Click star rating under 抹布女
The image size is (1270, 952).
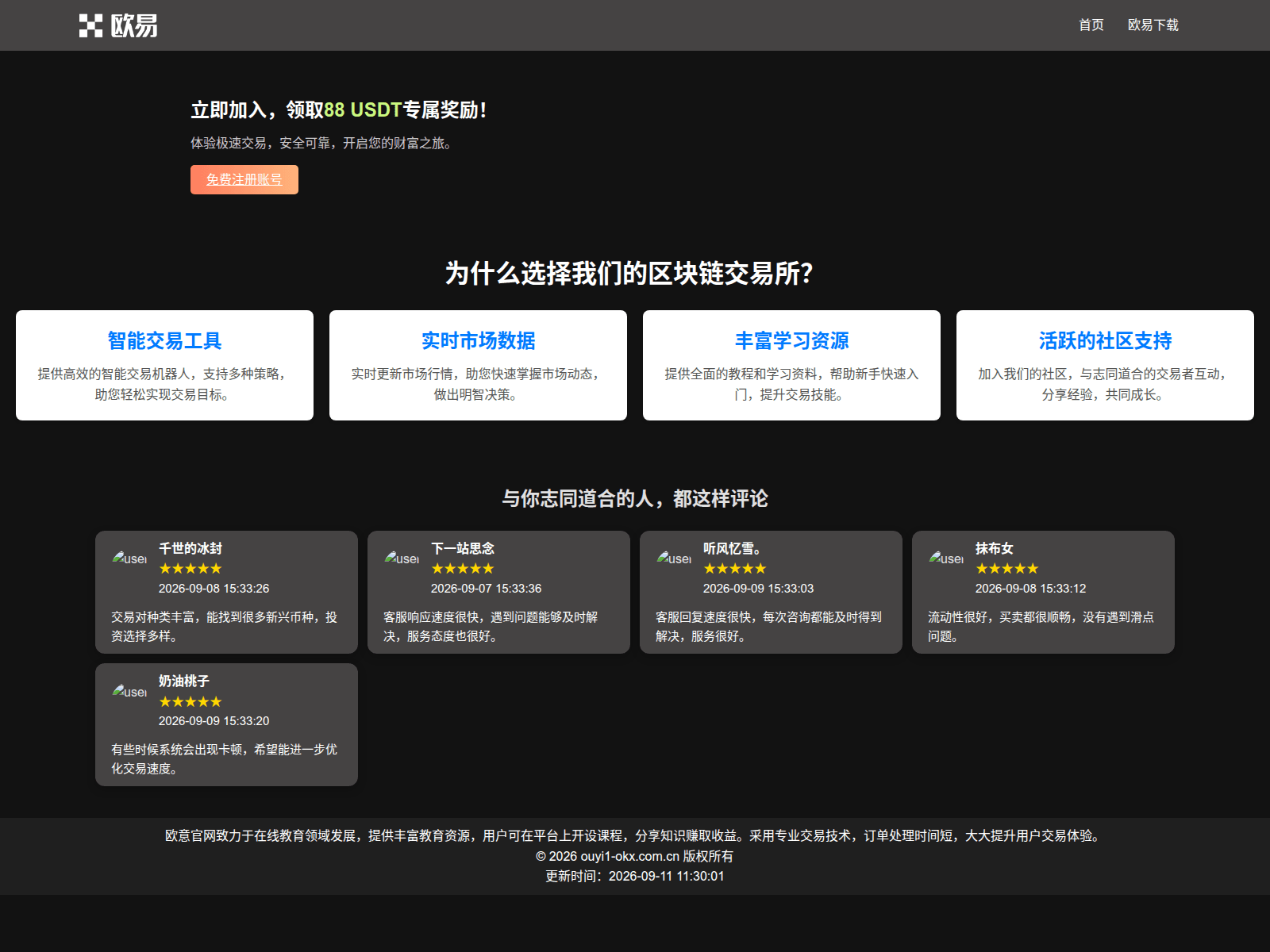pos(1007,569)
